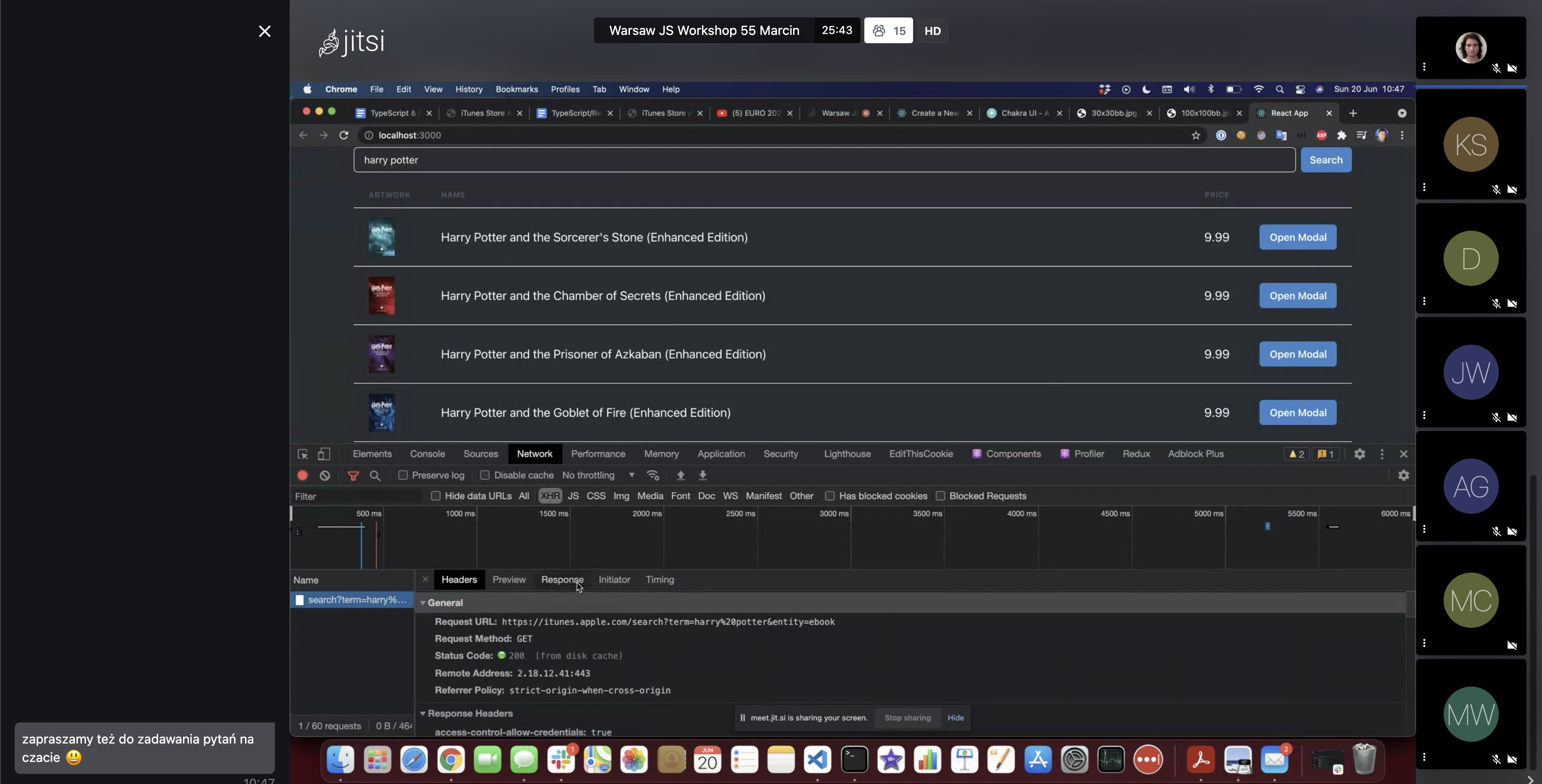Clear the network log
The image size is (1542, 784).
(325, 475)
